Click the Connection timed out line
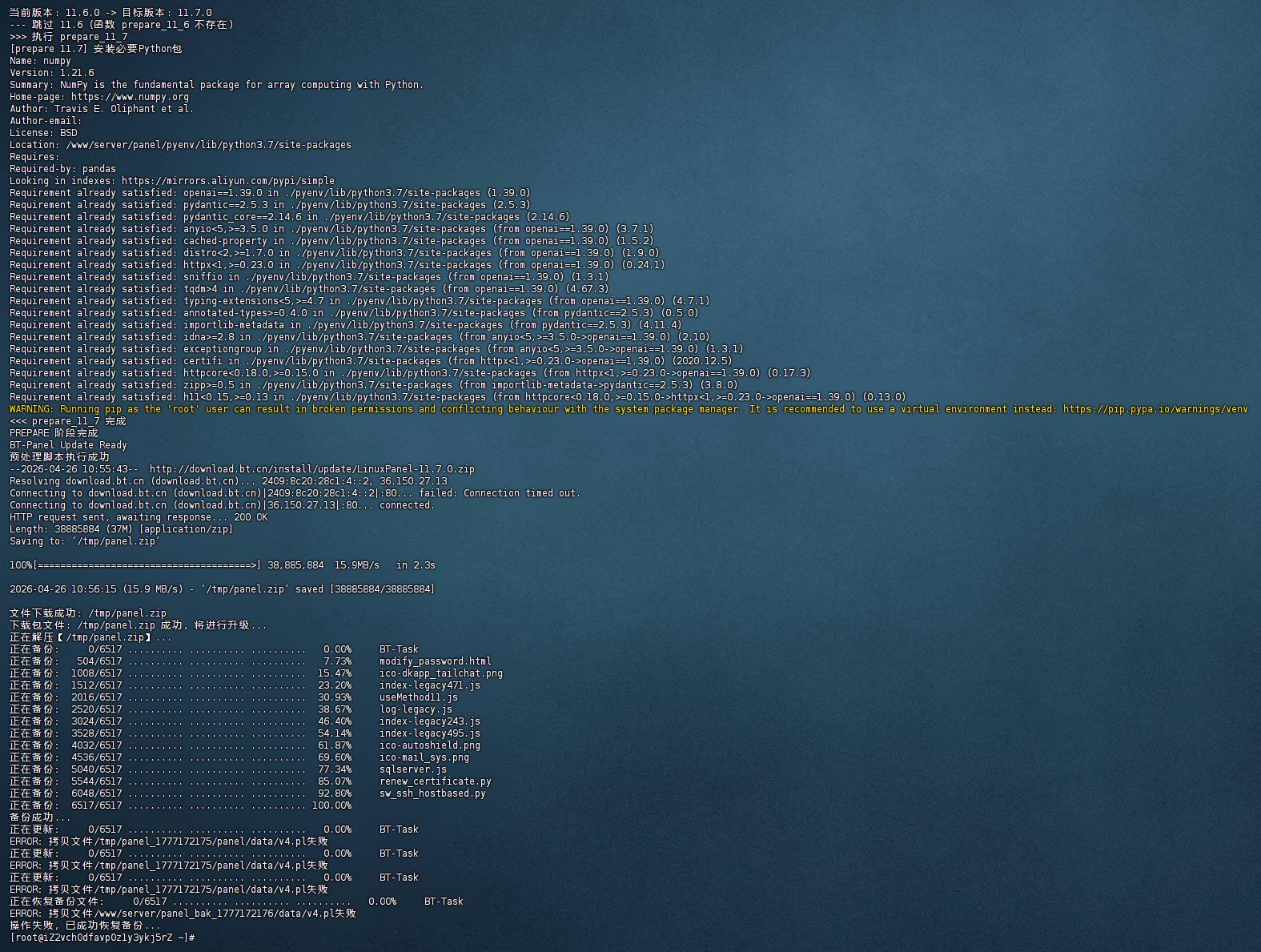 tap(295, 493)
